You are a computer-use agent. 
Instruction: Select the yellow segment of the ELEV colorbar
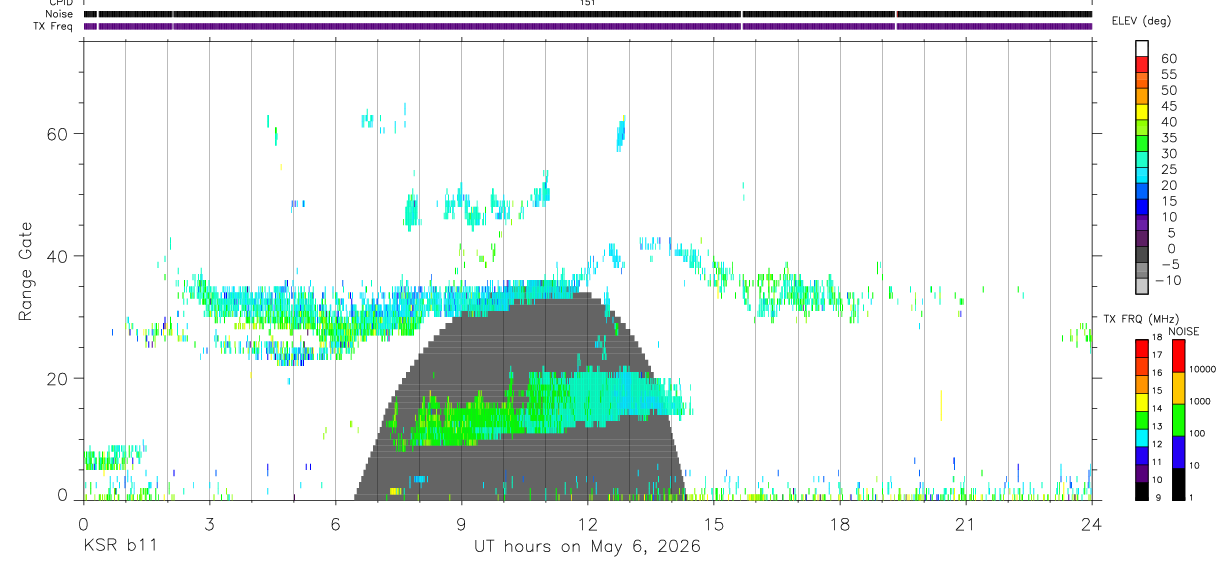pos(1142,111)
